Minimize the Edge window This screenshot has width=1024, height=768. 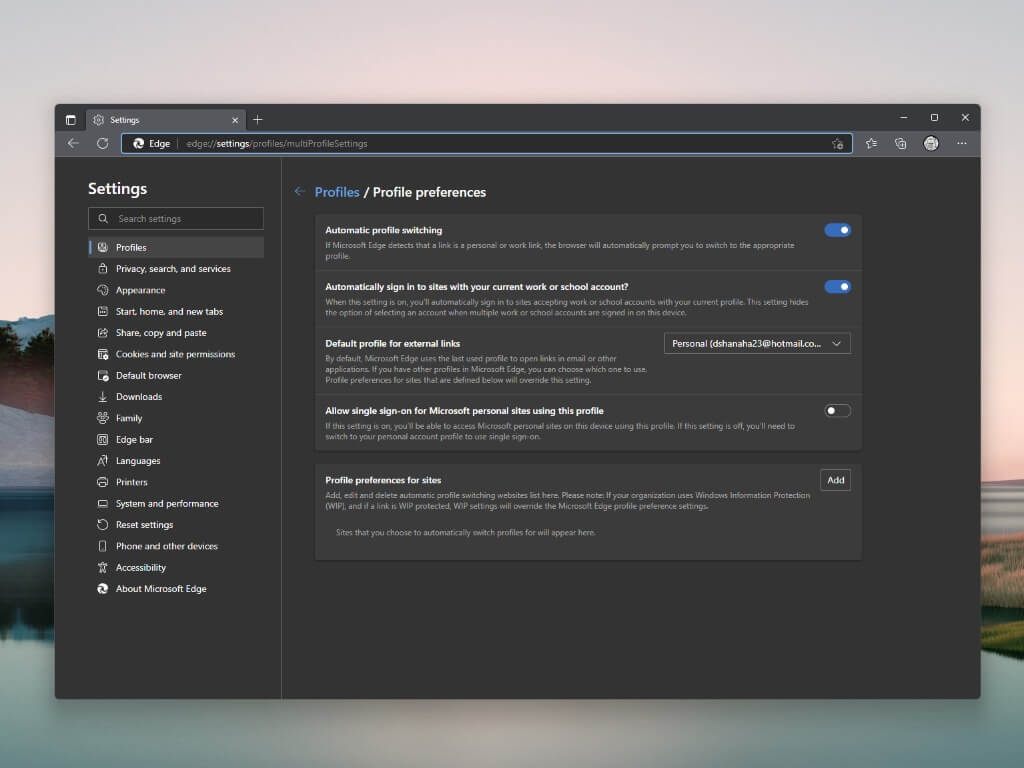pos(904,118)
